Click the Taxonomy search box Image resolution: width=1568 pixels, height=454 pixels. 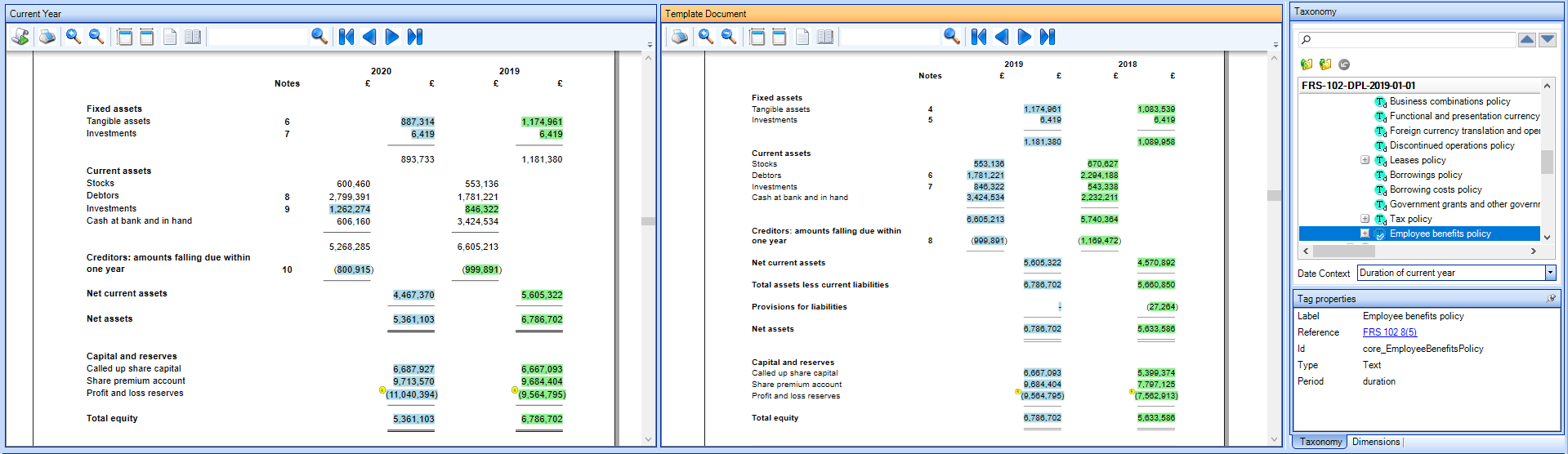[x=1406, y=39]
